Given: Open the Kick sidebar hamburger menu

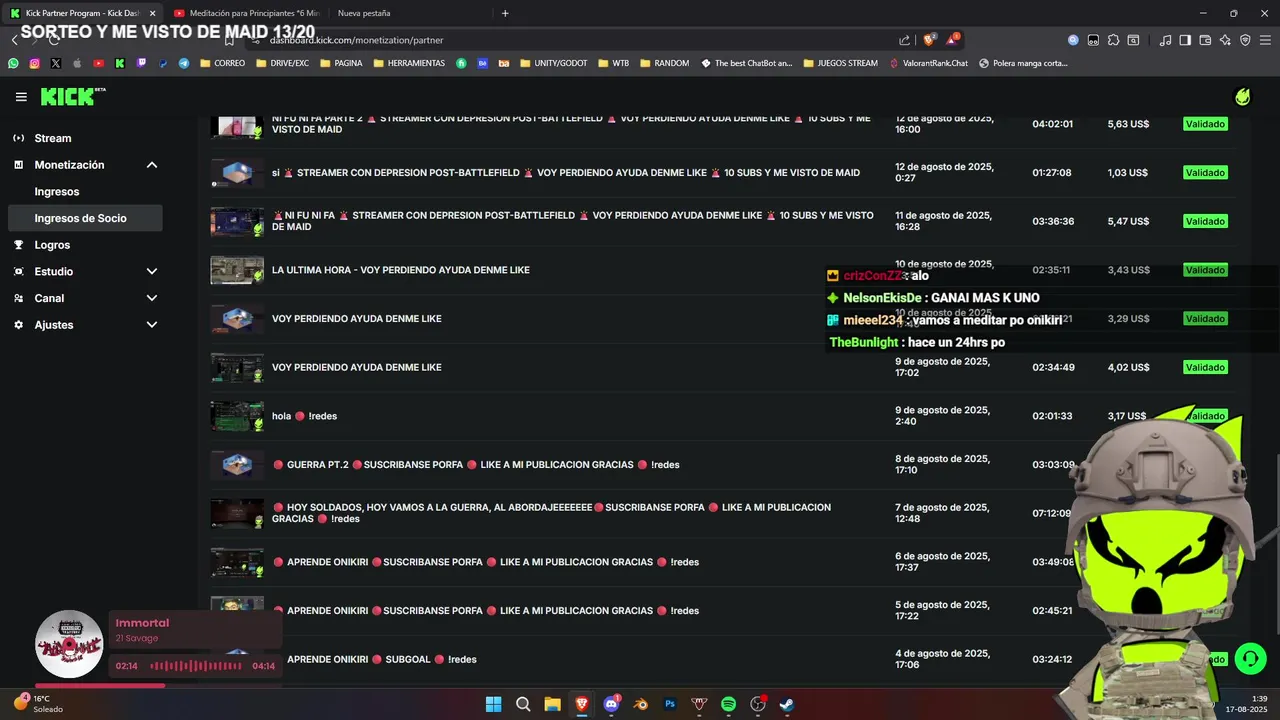Looking at the screenshot, I should click(21, 97).
